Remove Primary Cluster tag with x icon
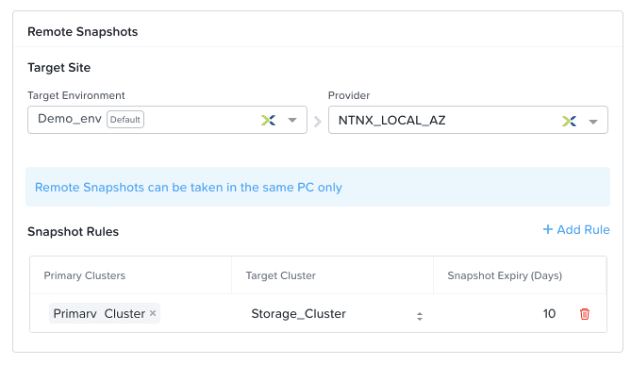Image resolution: width=632 pixels, height=366 pixels. point(153,313)
